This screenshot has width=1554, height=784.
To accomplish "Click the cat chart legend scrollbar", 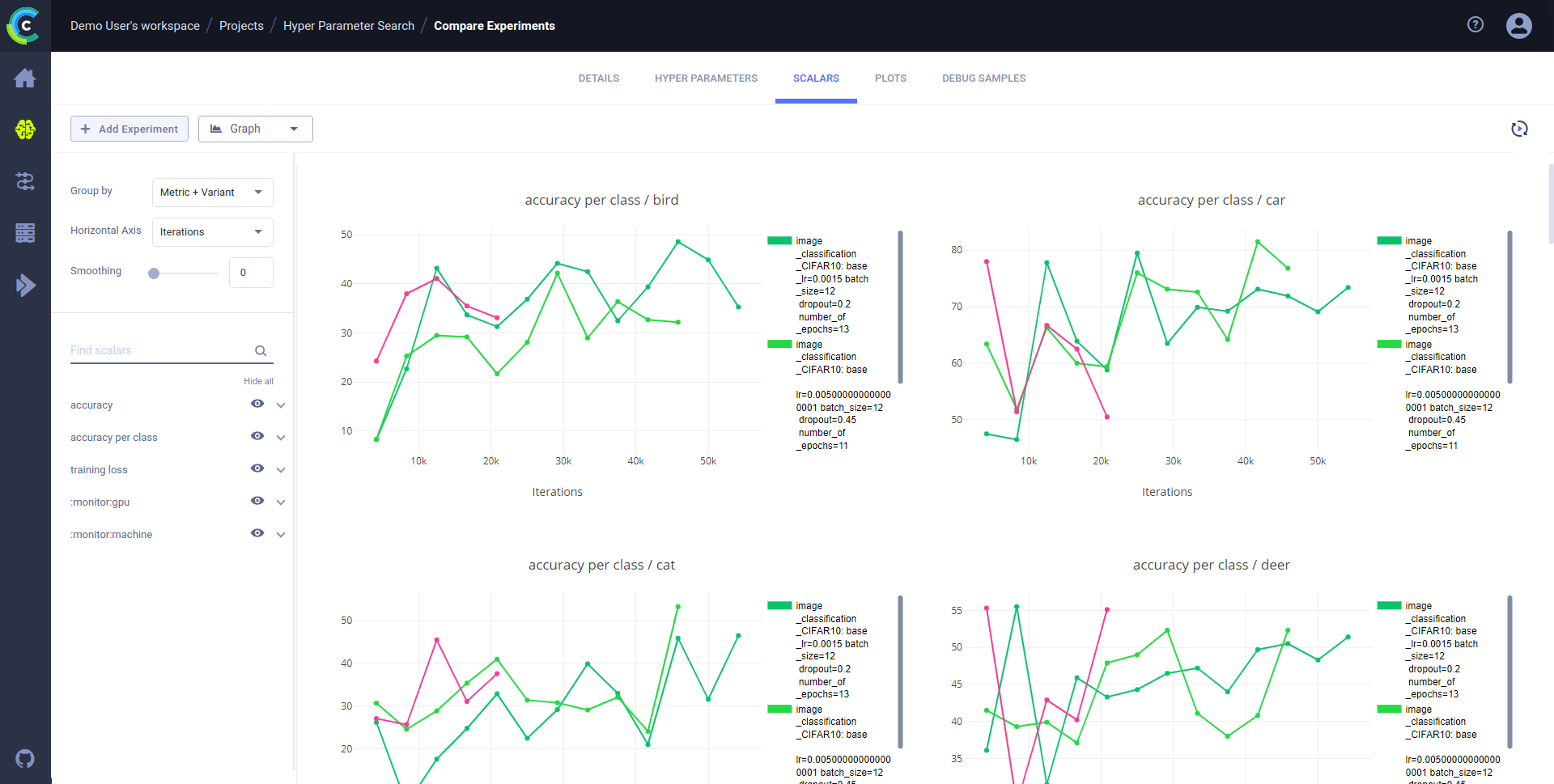I will click(900, 672).
